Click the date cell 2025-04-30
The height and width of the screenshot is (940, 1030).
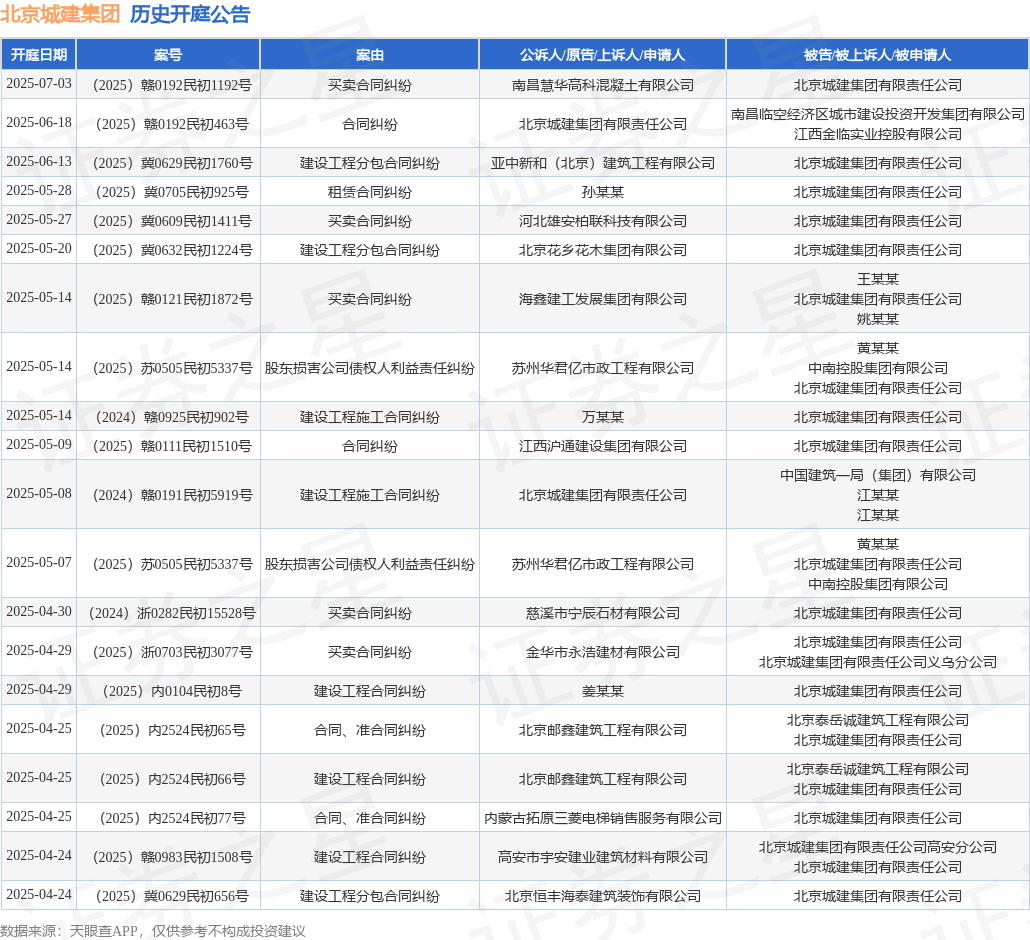coord(39,612)
